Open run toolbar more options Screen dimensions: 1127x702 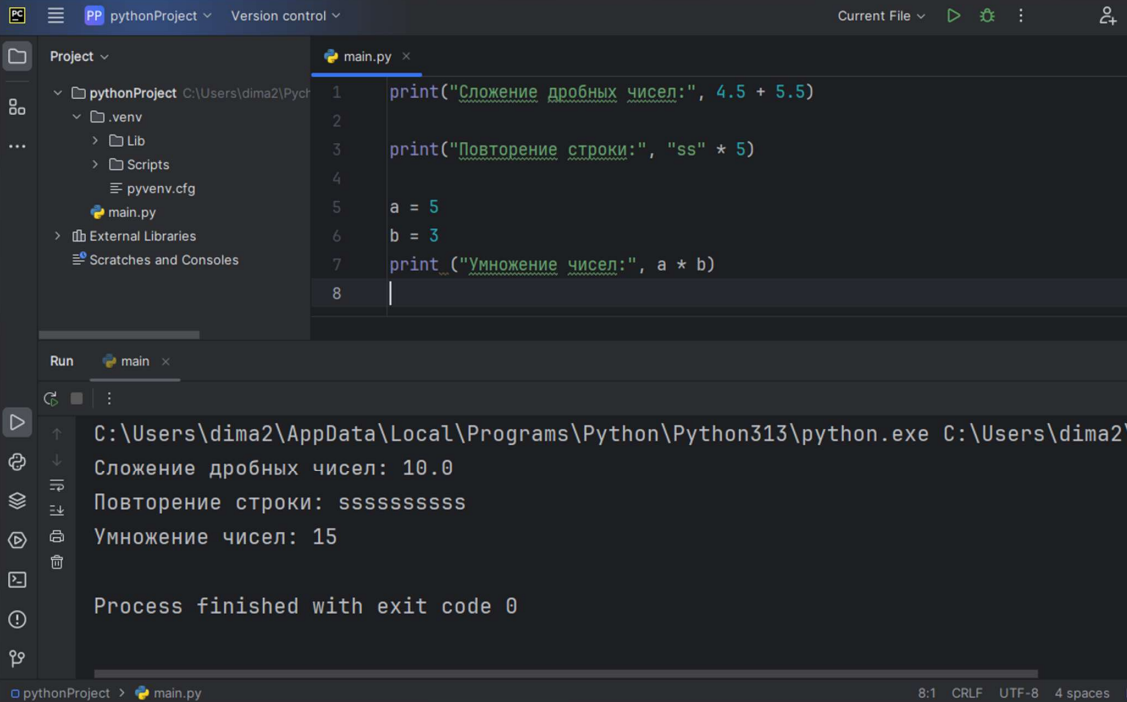109,399
